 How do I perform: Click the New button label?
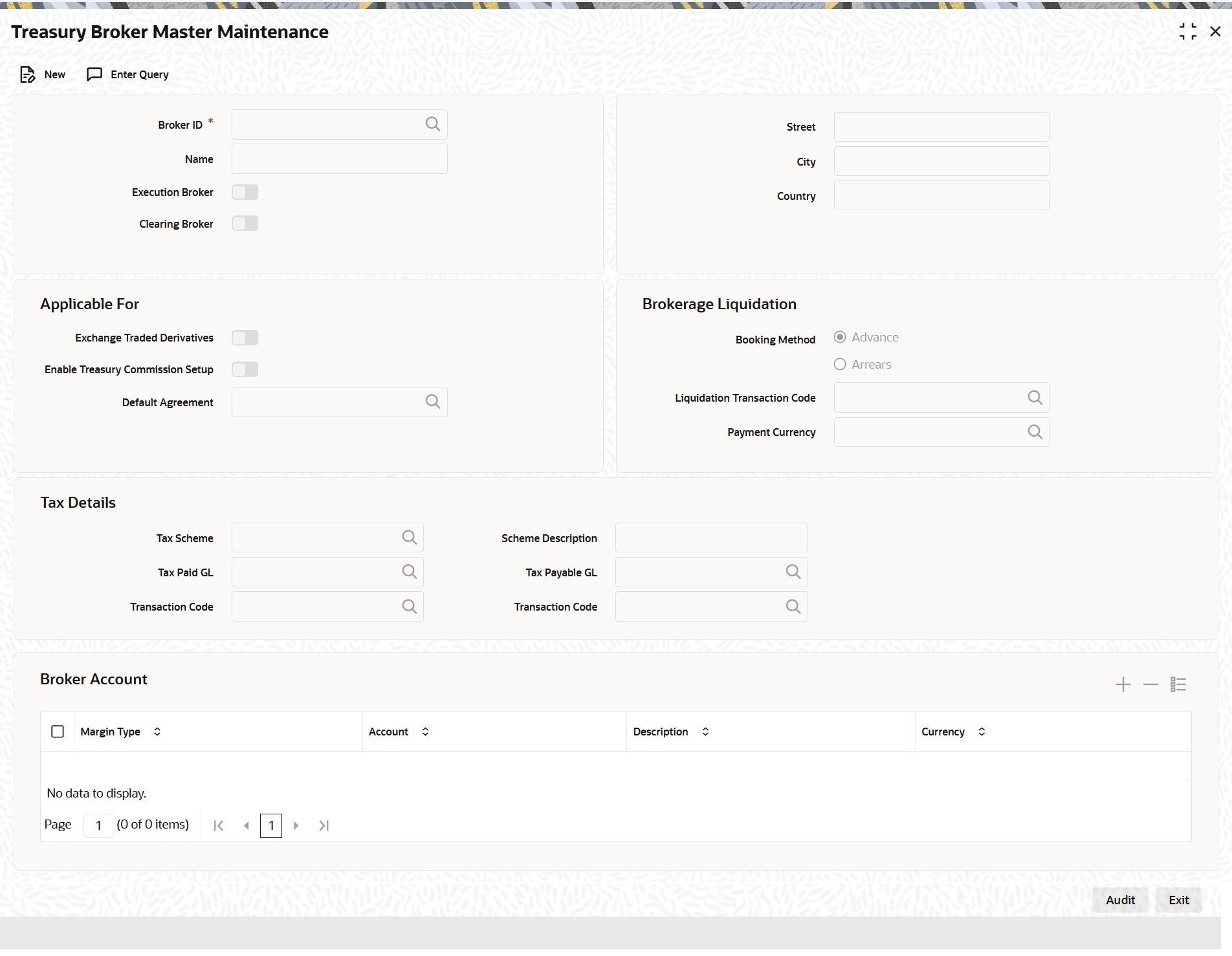[55, 75]
